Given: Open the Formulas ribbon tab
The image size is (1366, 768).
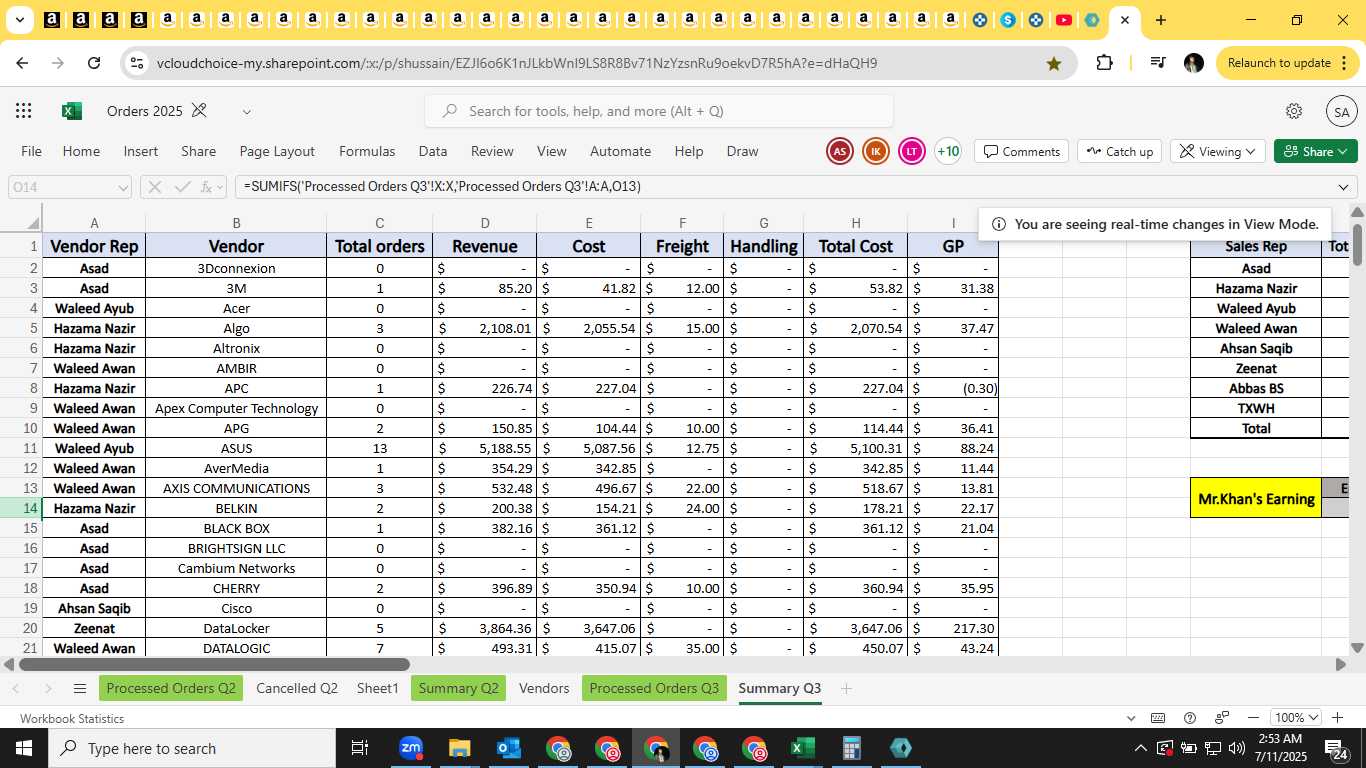Looking at the screenshot, I should tap(367, 151).
